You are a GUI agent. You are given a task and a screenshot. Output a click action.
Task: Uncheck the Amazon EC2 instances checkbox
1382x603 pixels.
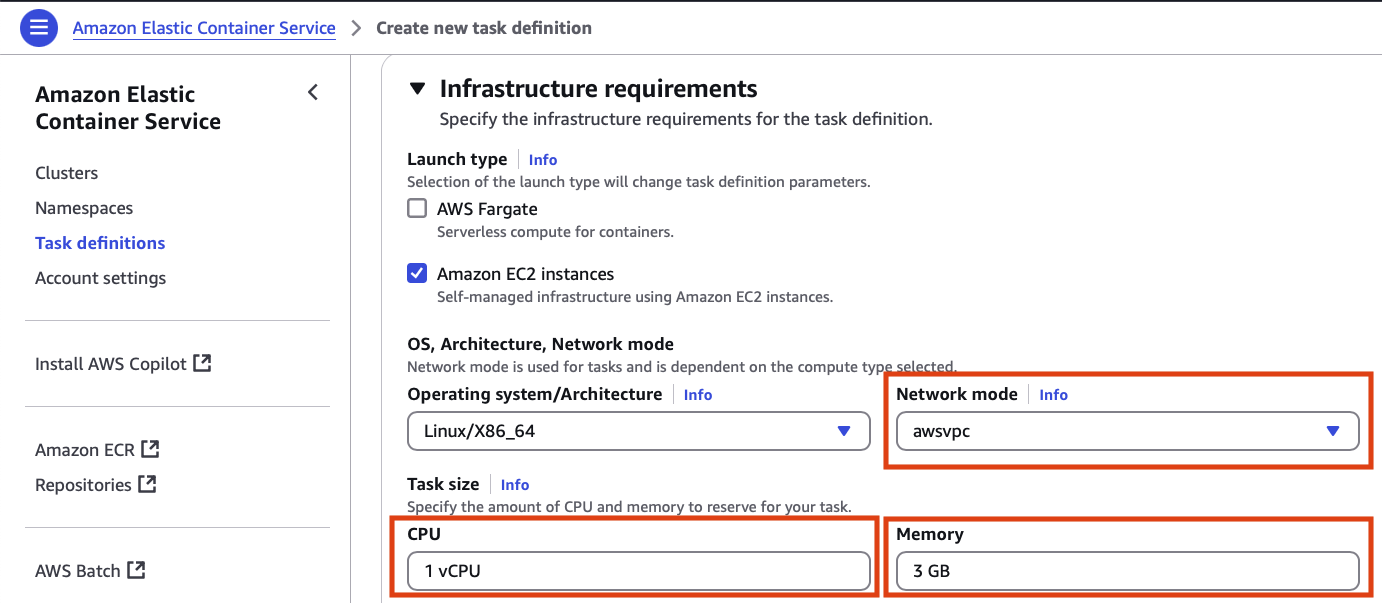click(x=417, y=273)
